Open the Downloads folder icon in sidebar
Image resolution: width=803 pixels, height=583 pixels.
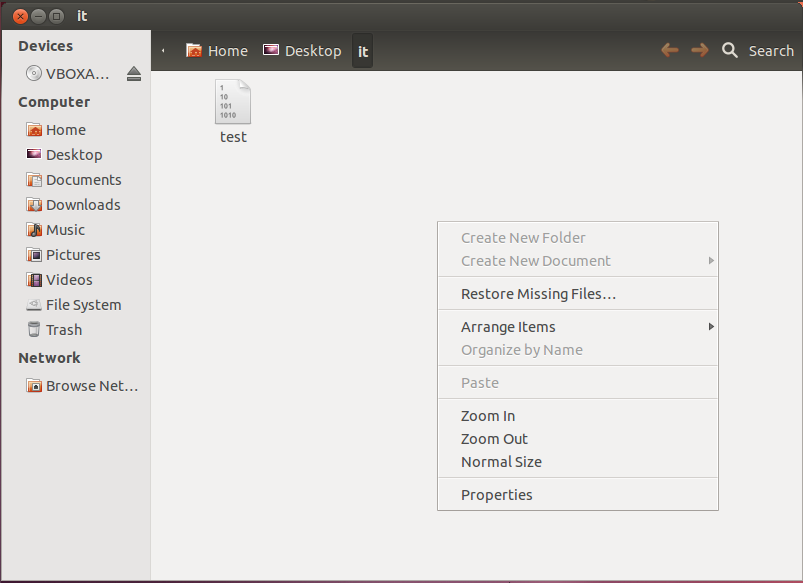coord(34,205)
